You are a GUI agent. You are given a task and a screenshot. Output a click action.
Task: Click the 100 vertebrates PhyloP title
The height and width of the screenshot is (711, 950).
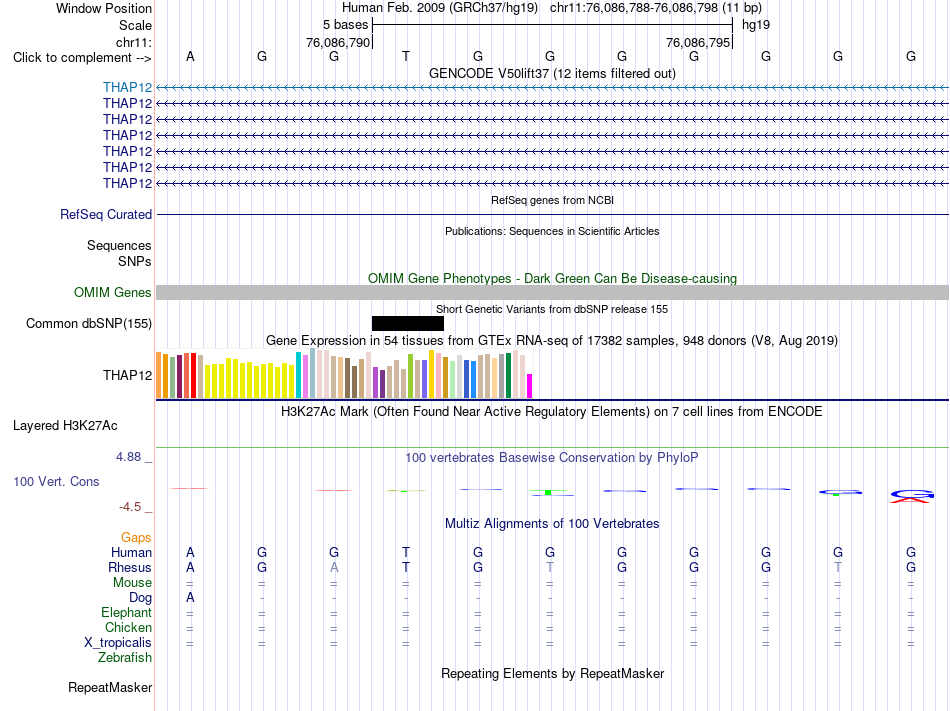[x=552, y=458]
